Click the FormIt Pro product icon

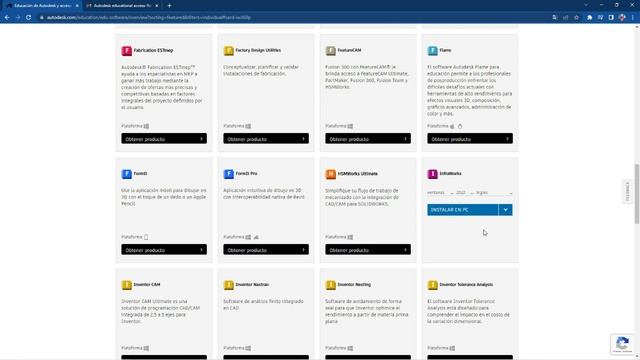click(229, 174)
